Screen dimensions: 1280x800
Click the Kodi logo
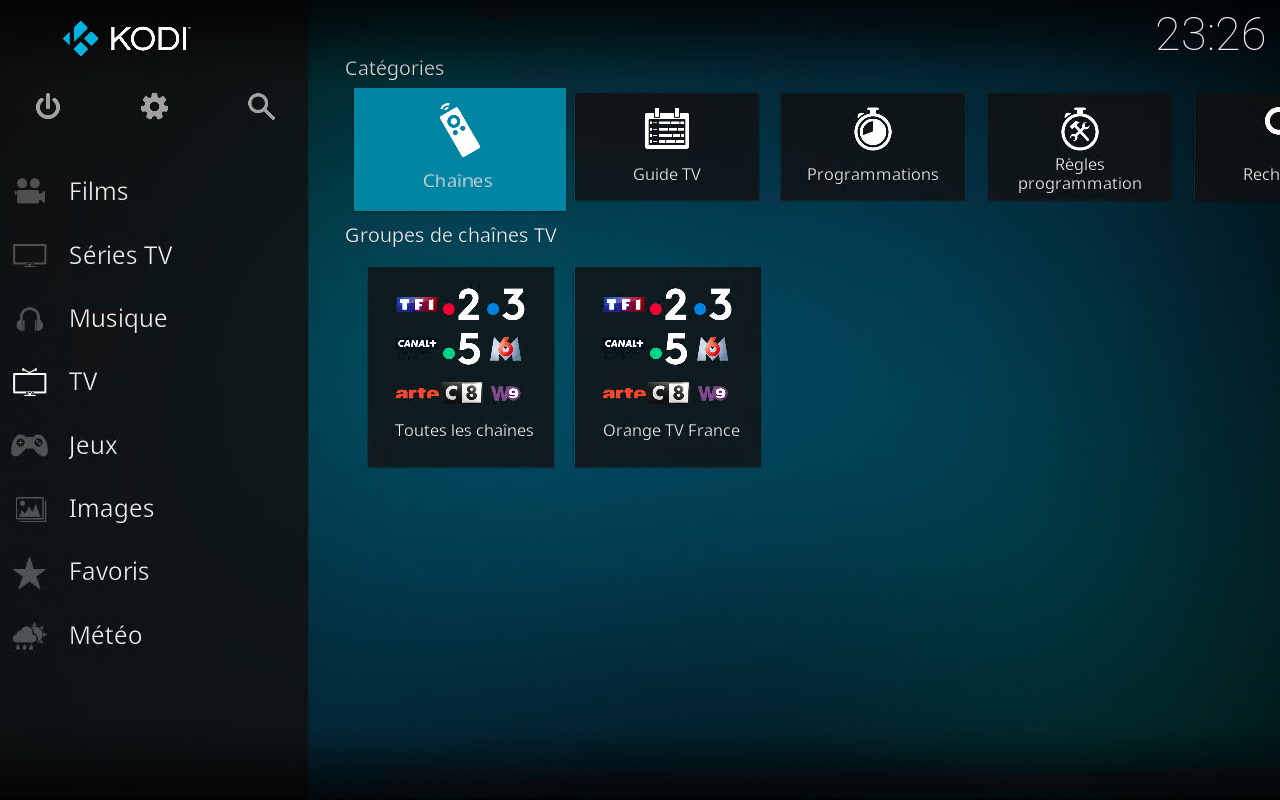(126, 39)
